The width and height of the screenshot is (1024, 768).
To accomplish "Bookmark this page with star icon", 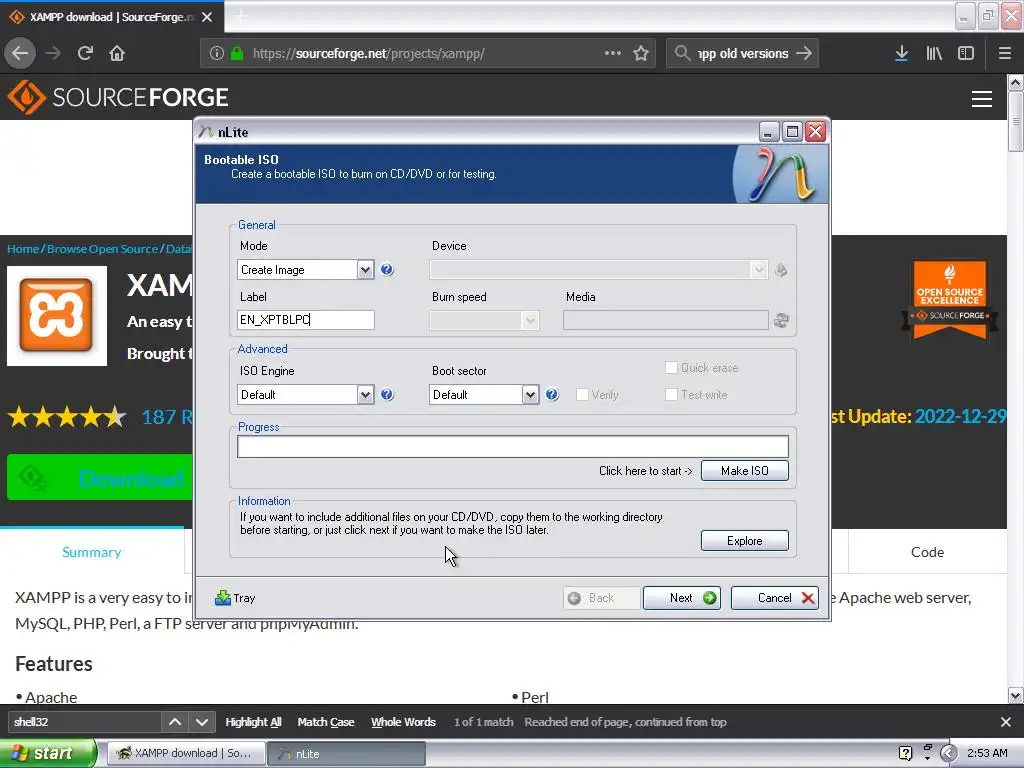I will point(641,54).
